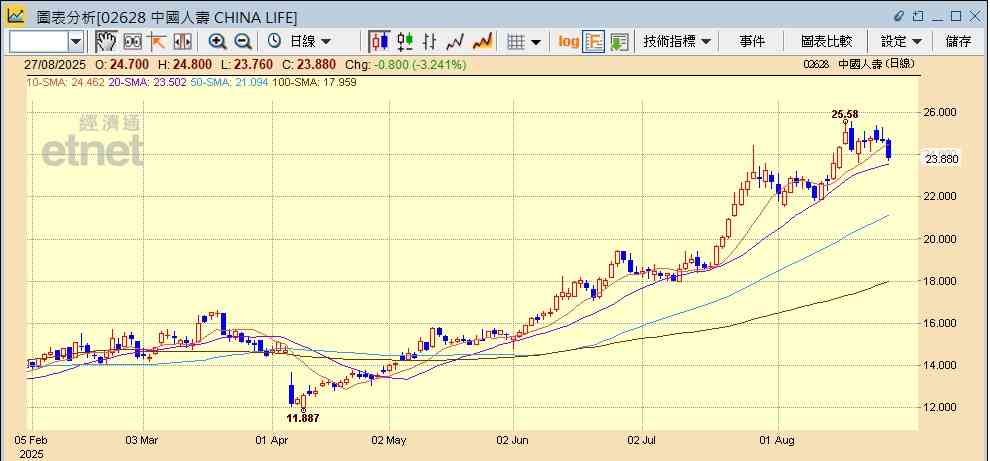Click the 27/08/2025 date readout
Viewport: 990px width, 461px height.
(56, 64)
